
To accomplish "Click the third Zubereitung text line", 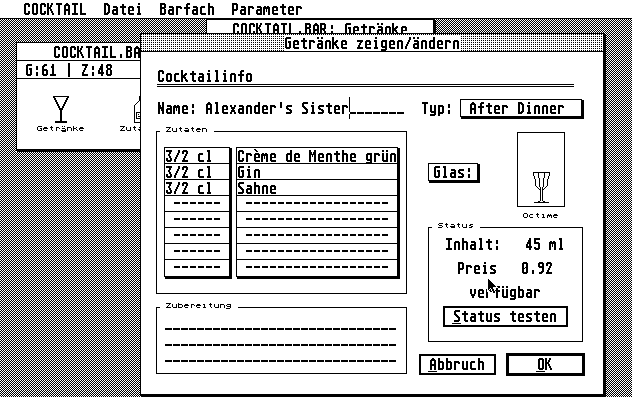I will pyautogui.click(x=281, y=361).
